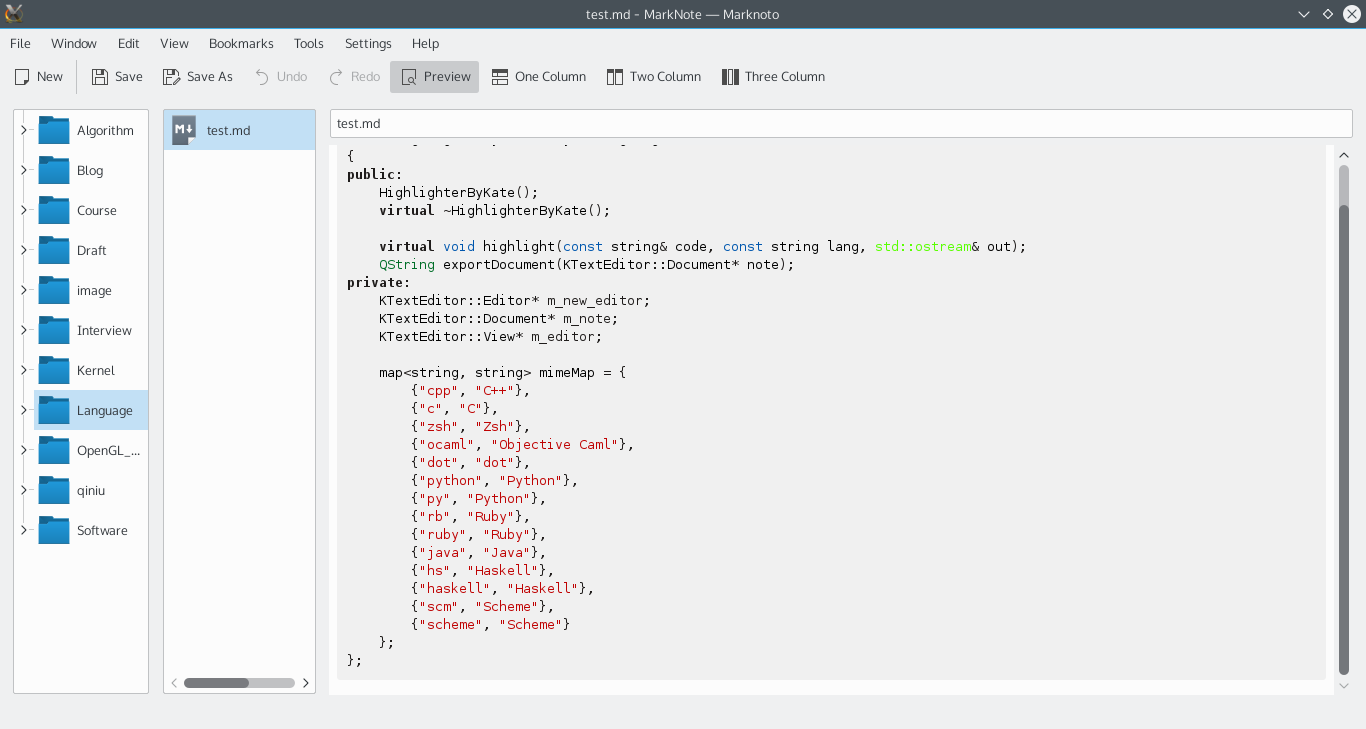Select the OpenGL_ folder icon

(54, 450)
